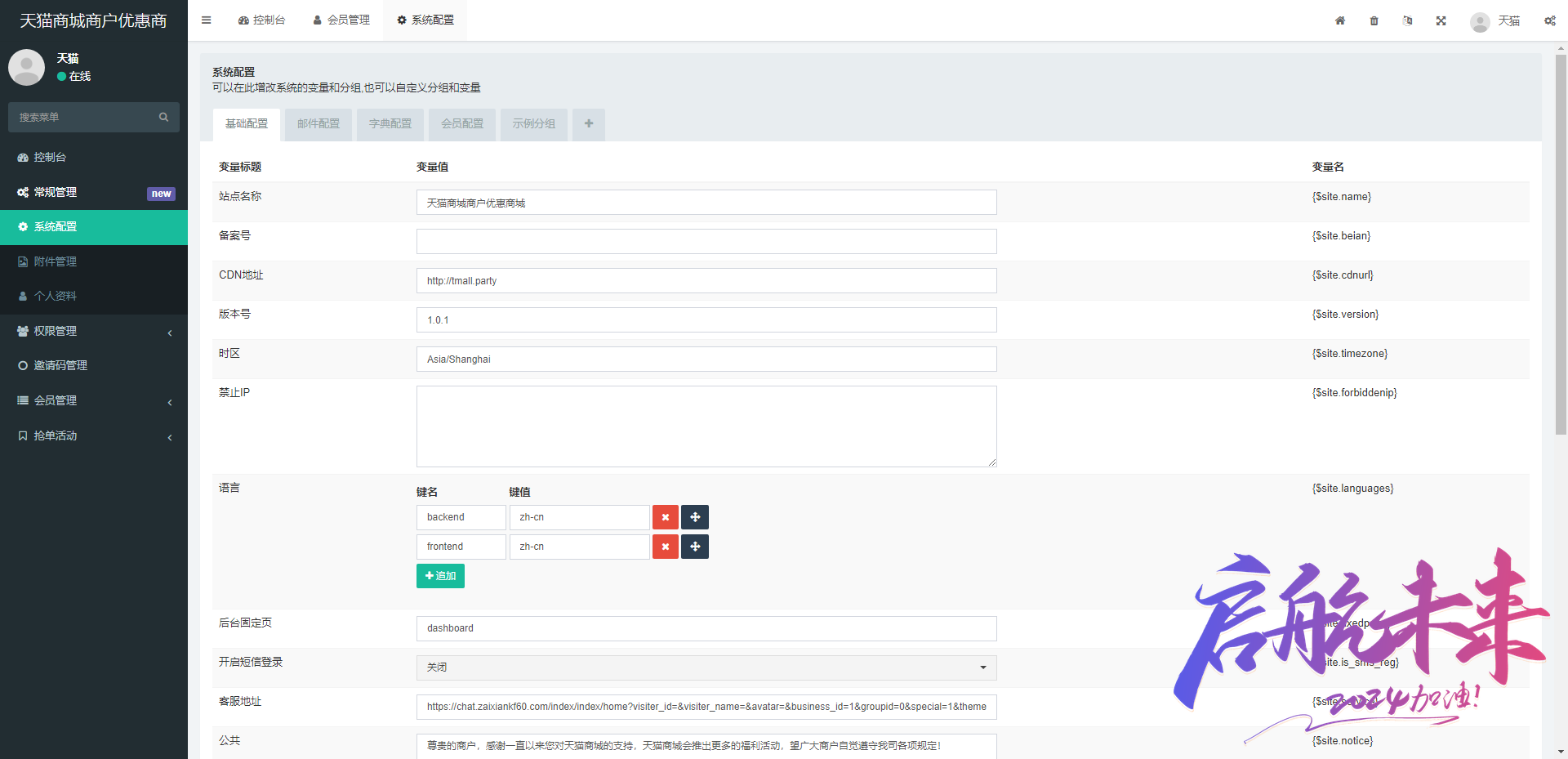
Task: Open 邀请码管理 in sidebar
Action: tap(94, 365)
